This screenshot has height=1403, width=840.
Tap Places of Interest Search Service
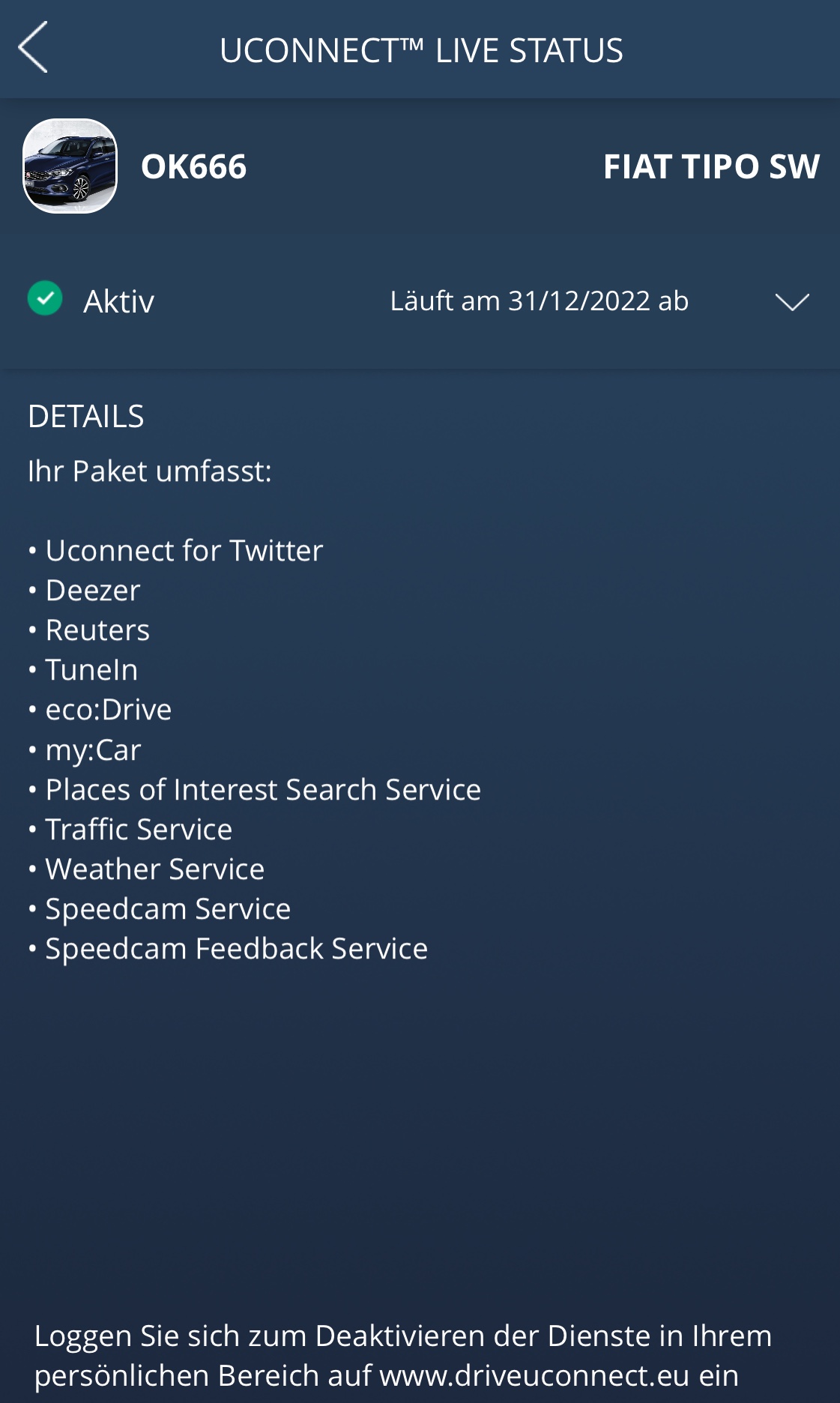point(263,790)
